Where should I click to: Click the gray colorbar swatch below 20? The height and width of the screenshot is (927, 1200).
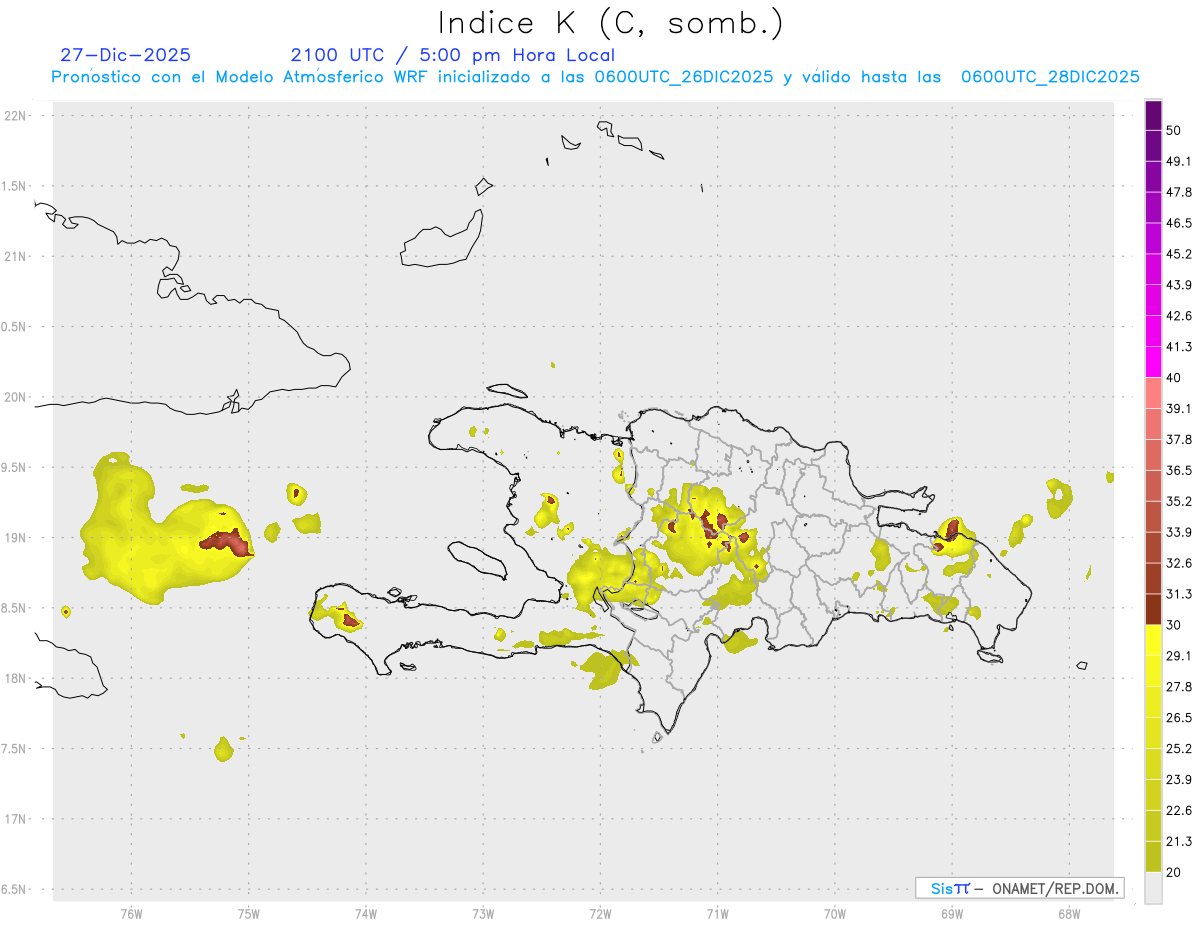1154,888
